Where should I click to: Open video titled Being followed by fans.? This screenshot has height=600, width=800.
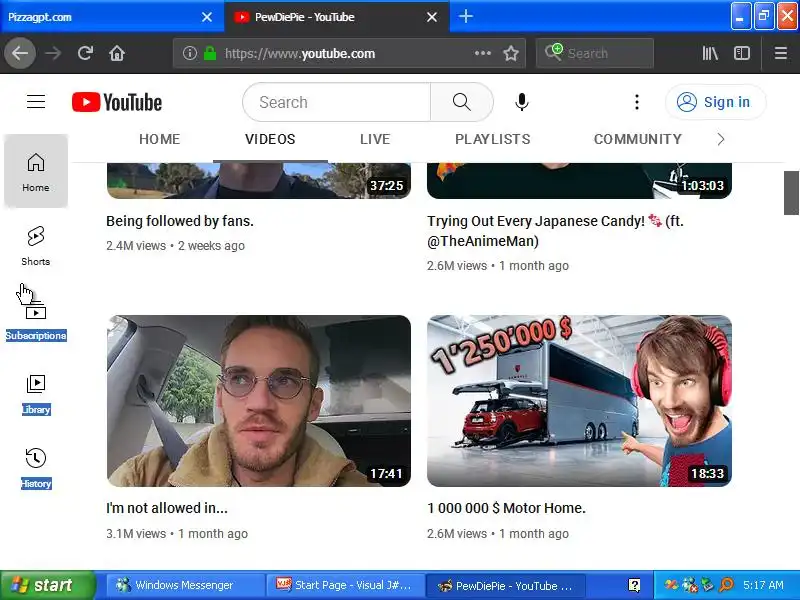[x=180, y=221]
